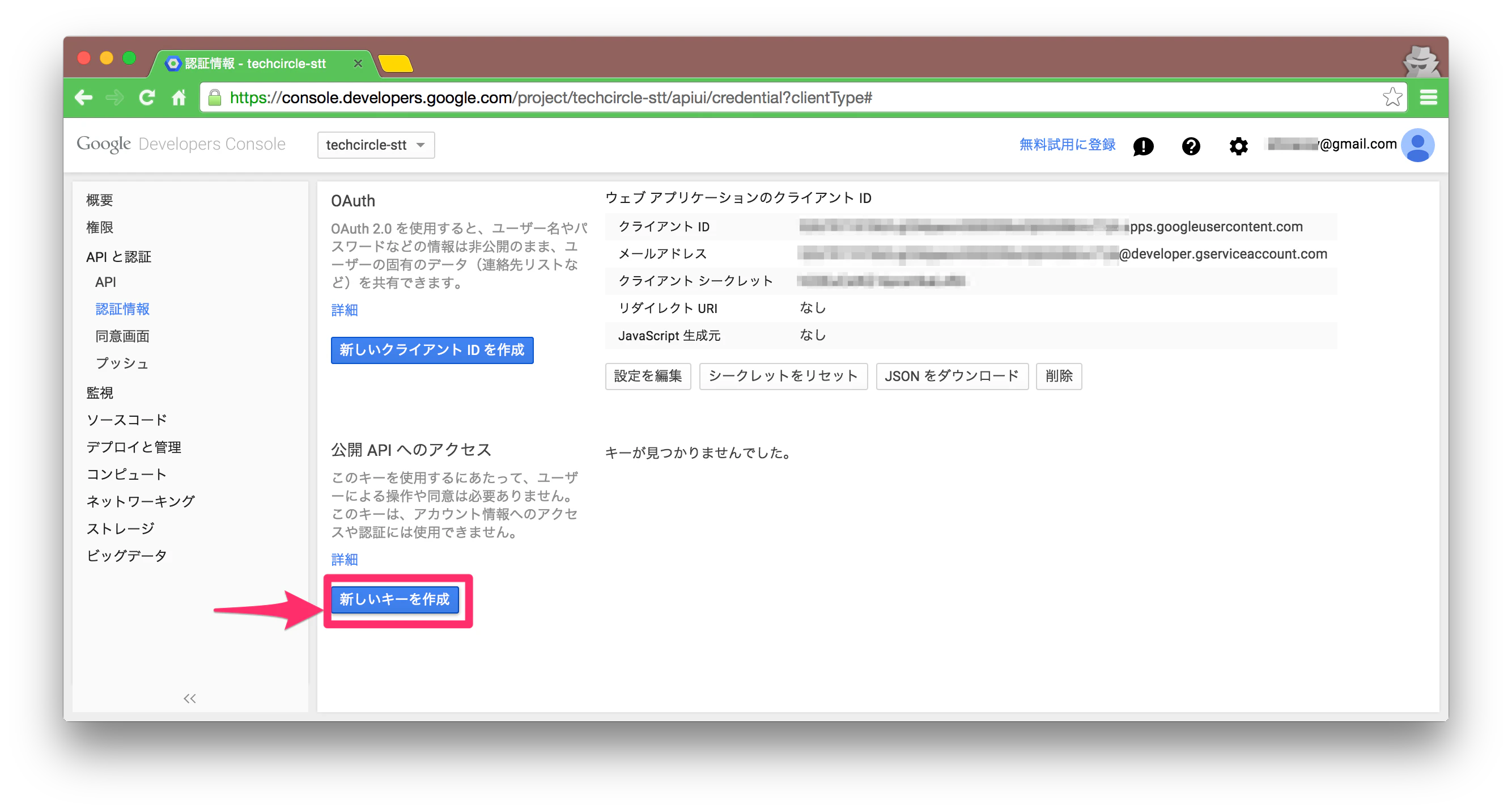
Task: Click 設定を編集 button
Action: pos(648,376)
